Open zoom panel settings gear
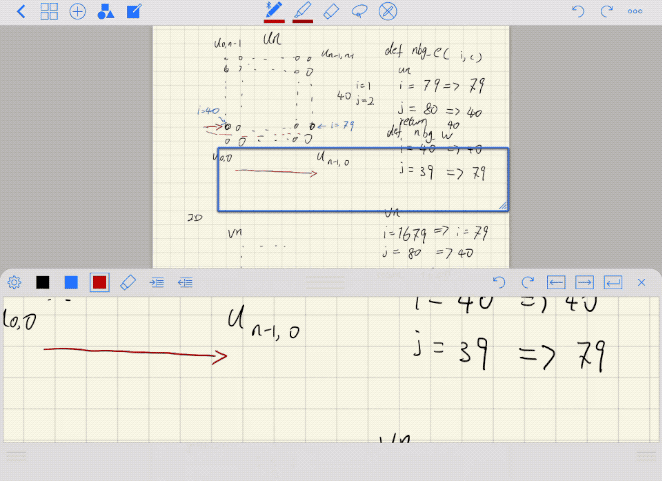 click(x=14, y=282)
